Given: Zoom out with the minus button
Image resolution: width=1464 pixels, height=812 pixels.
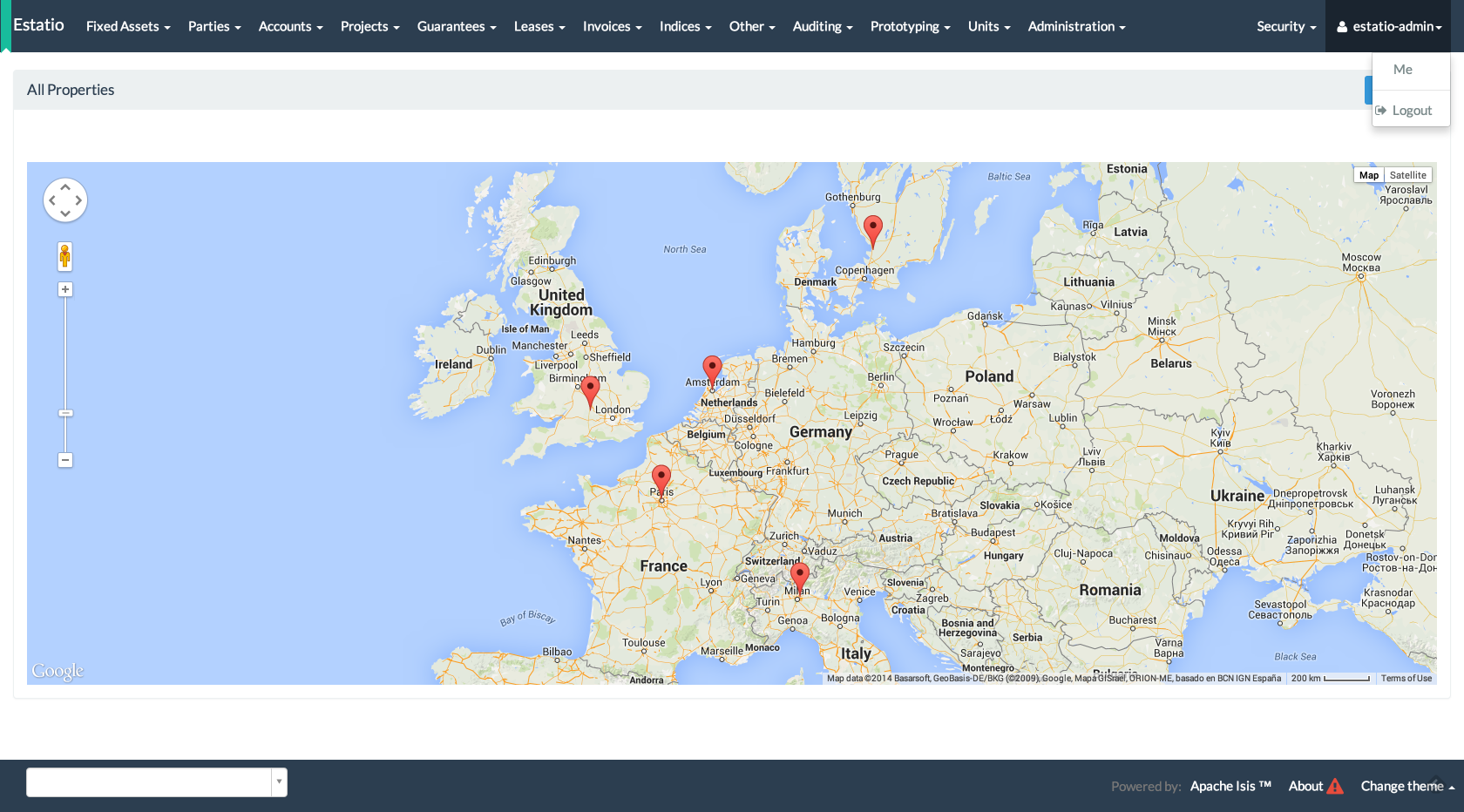Looking at the screenshot, I should point(65,460).
